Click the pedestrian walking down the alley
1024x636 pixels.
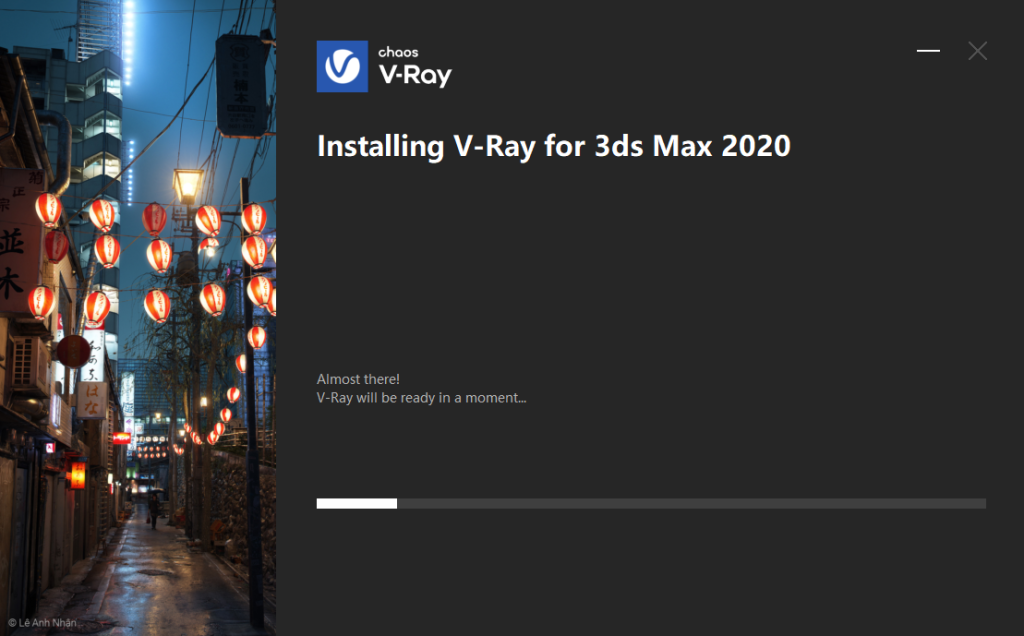click(x=153, y=508)
